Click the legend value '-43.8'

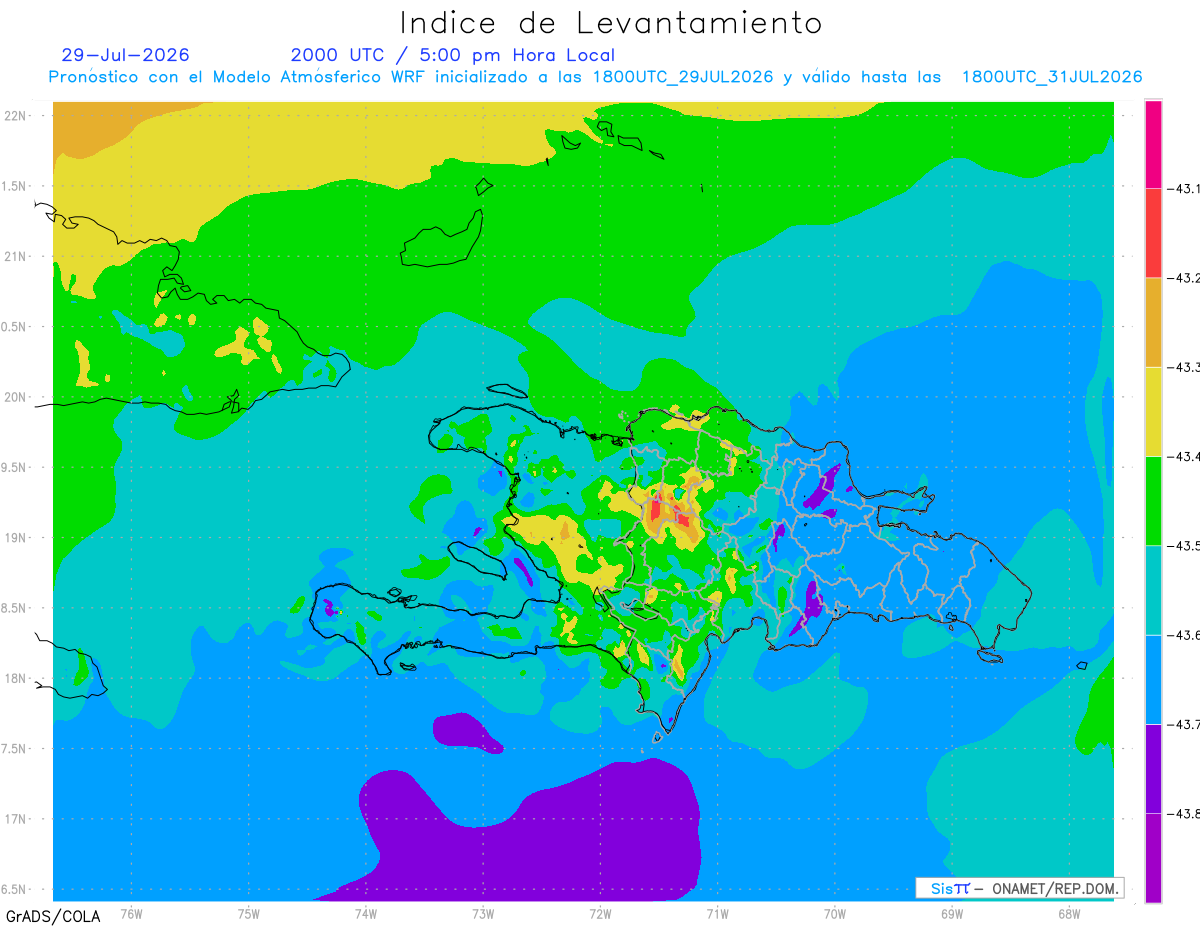click(x=1183, y=813)
